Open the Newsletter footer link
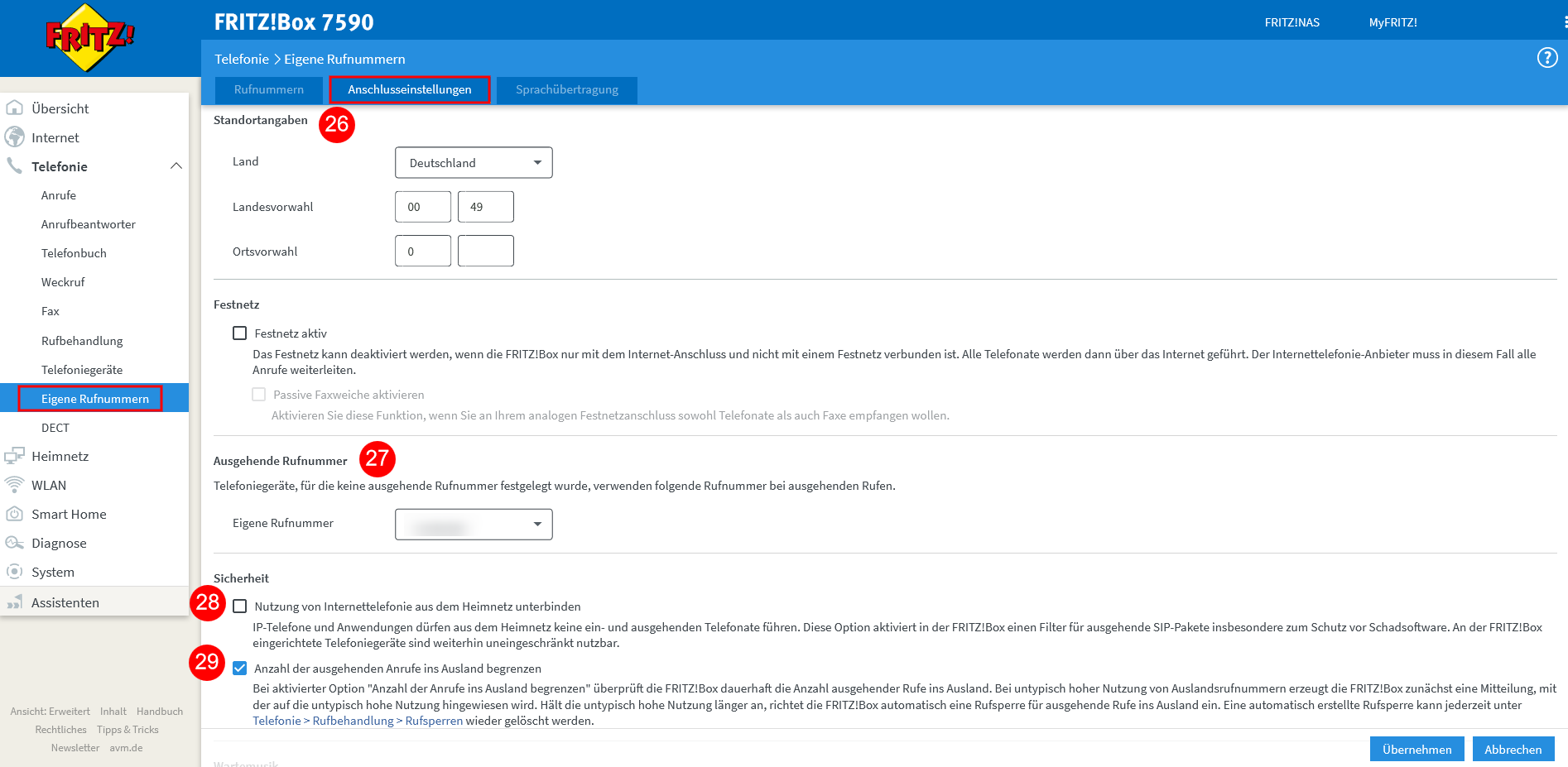Image resolution: width=1568 pixels, height=767 pixels. click(x=75, y=748)
